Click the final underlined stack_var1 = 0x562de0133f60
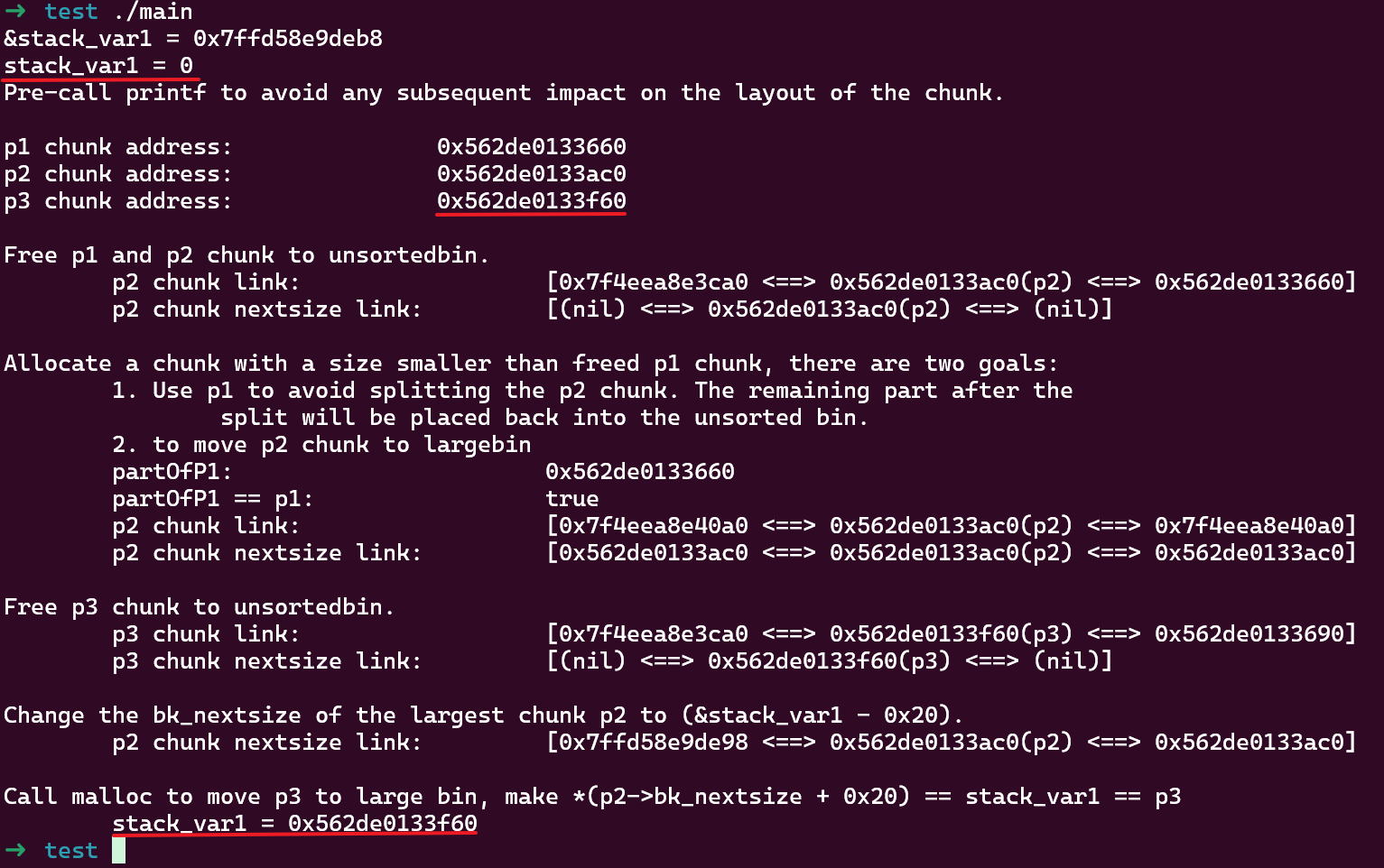 coord(294,823)
